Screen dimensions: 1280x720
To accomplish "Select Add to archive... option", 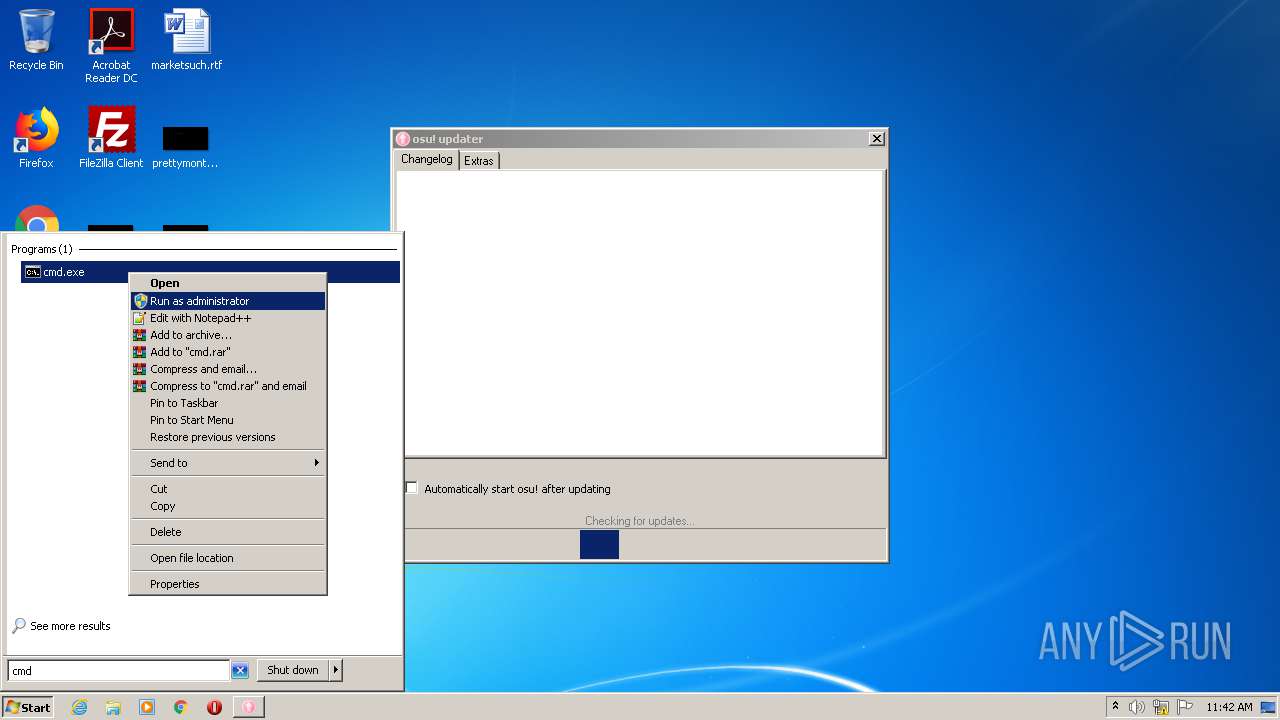I will coord(228,335).
